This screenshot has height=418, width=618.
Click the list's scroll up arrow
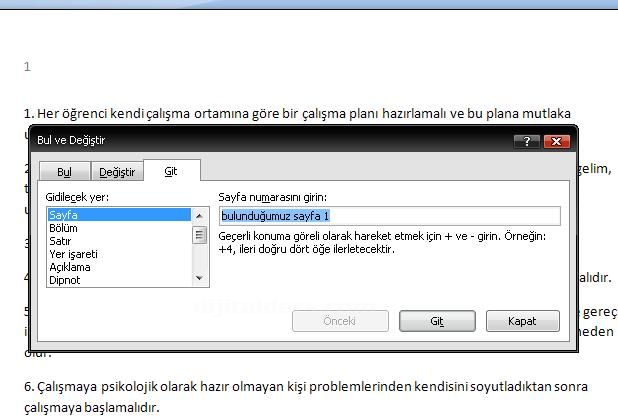click(x=199, y=216)
